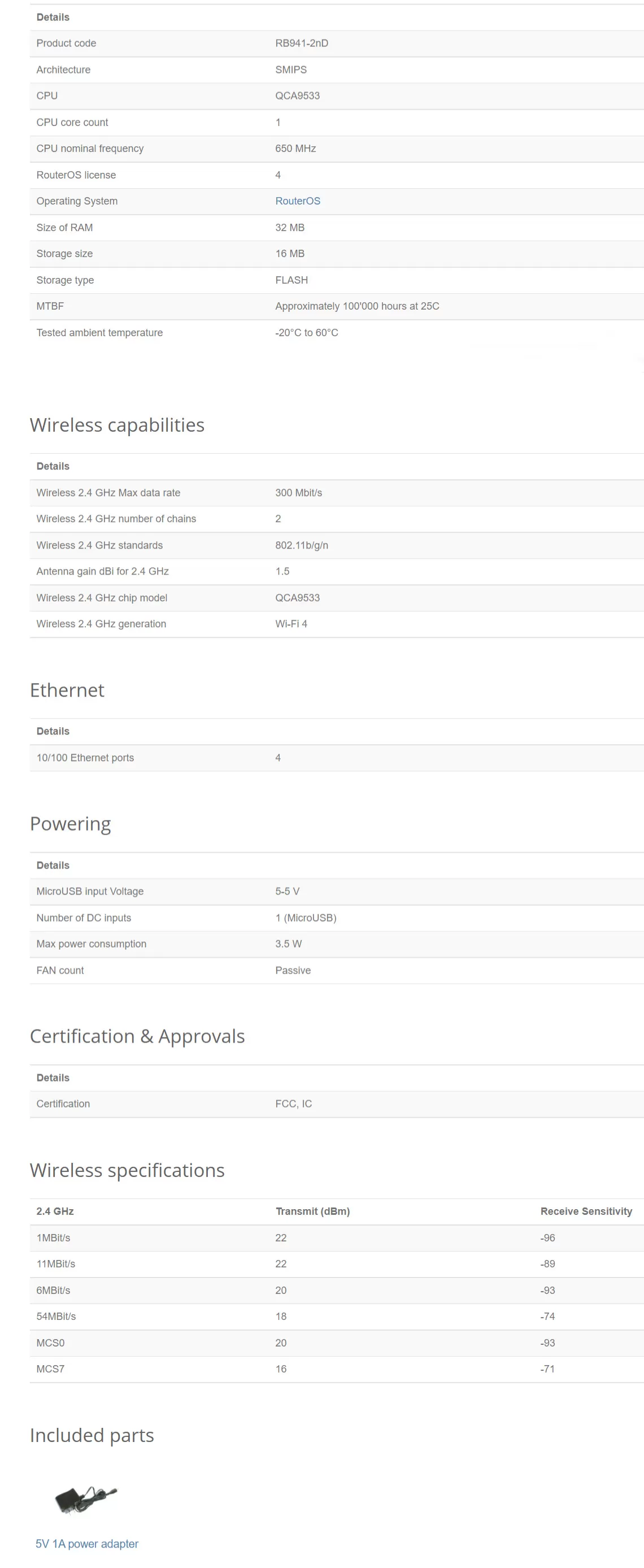This screenshot has width=644, height=1568.
Task: Click the 'Tested ambient temperature' label
Action: click(100, 332)
